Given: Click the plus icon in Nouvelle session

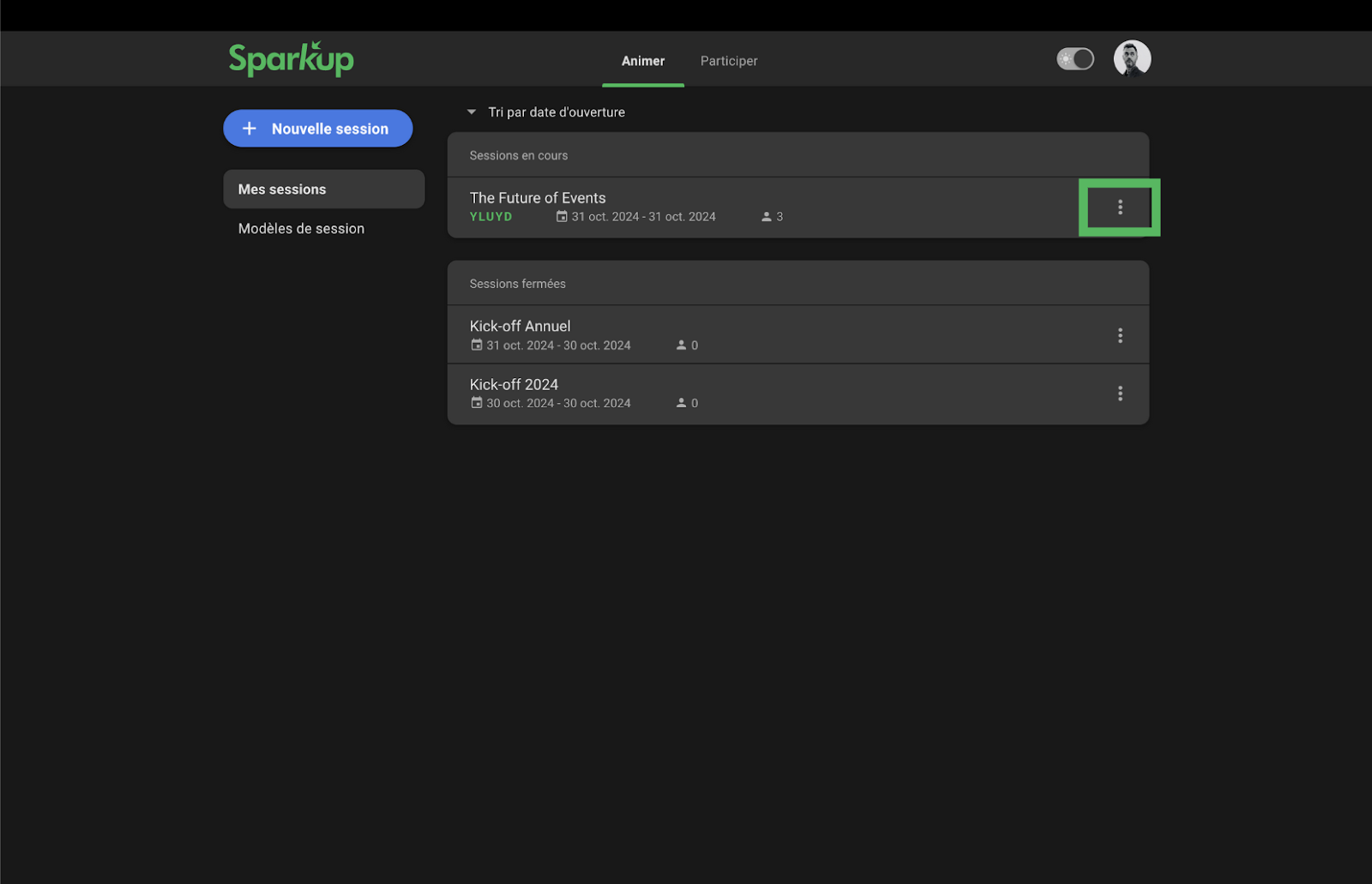Looking at the screenshot, I should 250,129.
